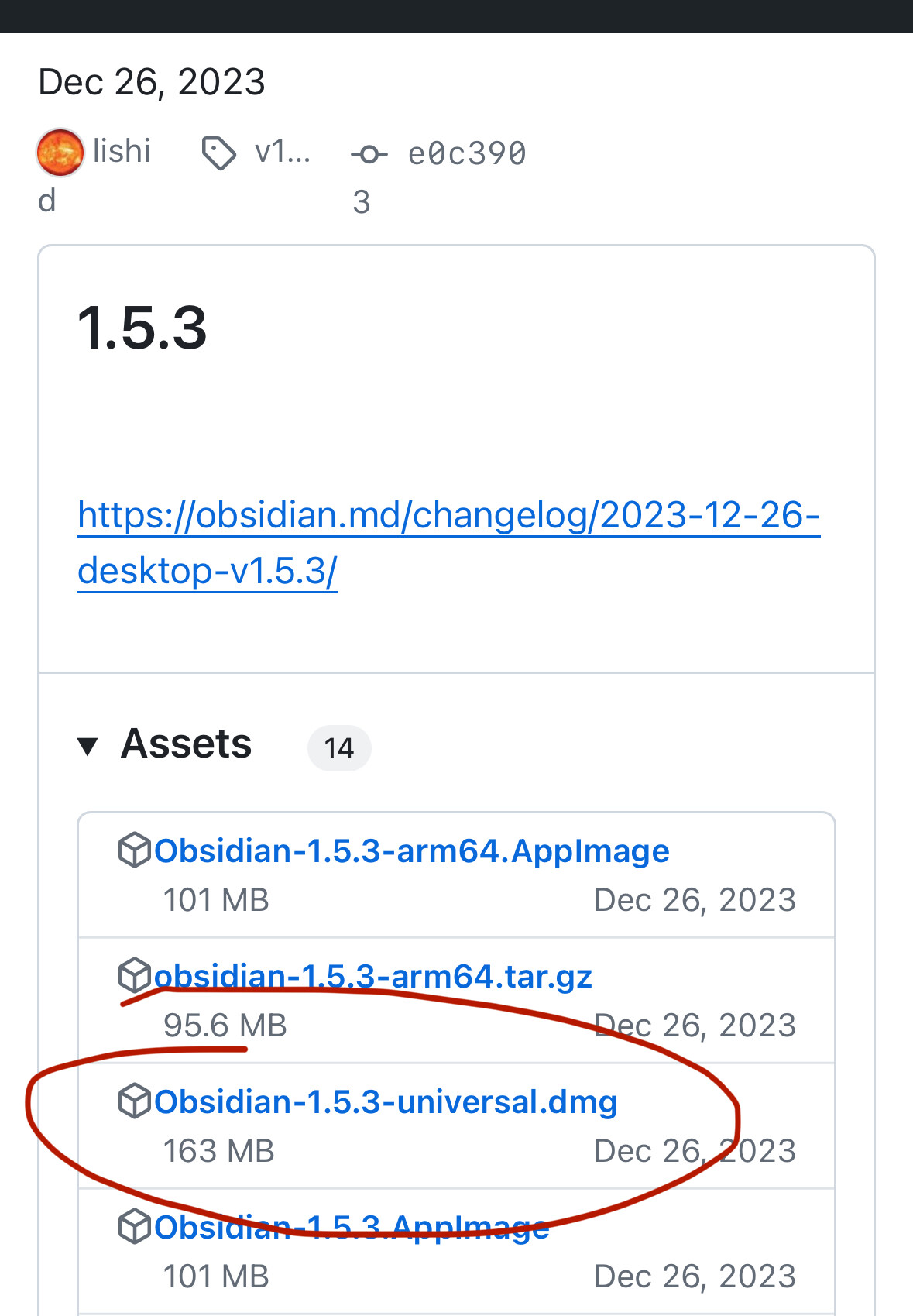The width and height of the screenshot is (913, 1316).
Task: Click package icon beside Obsidian-1.5.3.AppImage
Action: tap(135, 1226)
